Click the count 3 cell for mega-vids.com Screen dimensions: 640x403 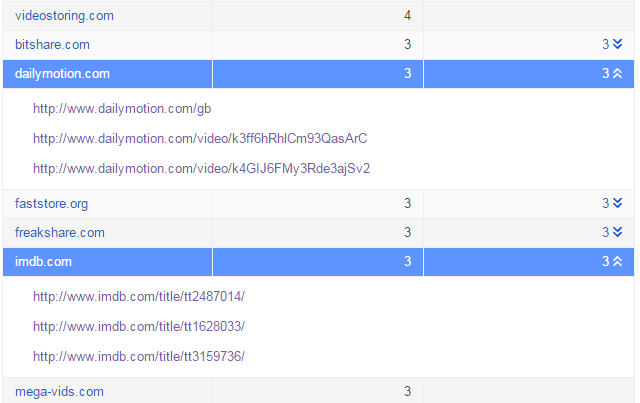coord(318,391)
